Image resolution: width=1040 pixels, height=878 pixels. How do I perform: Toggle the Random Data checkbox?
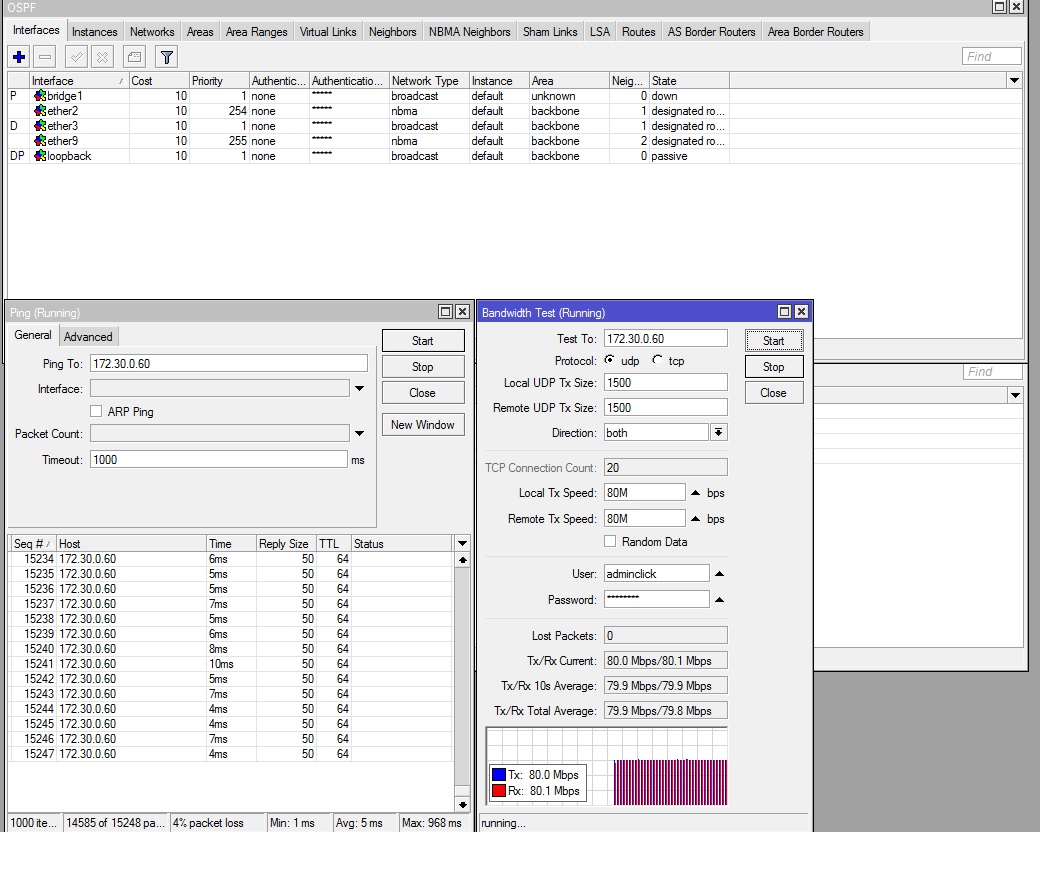[610, 542]
